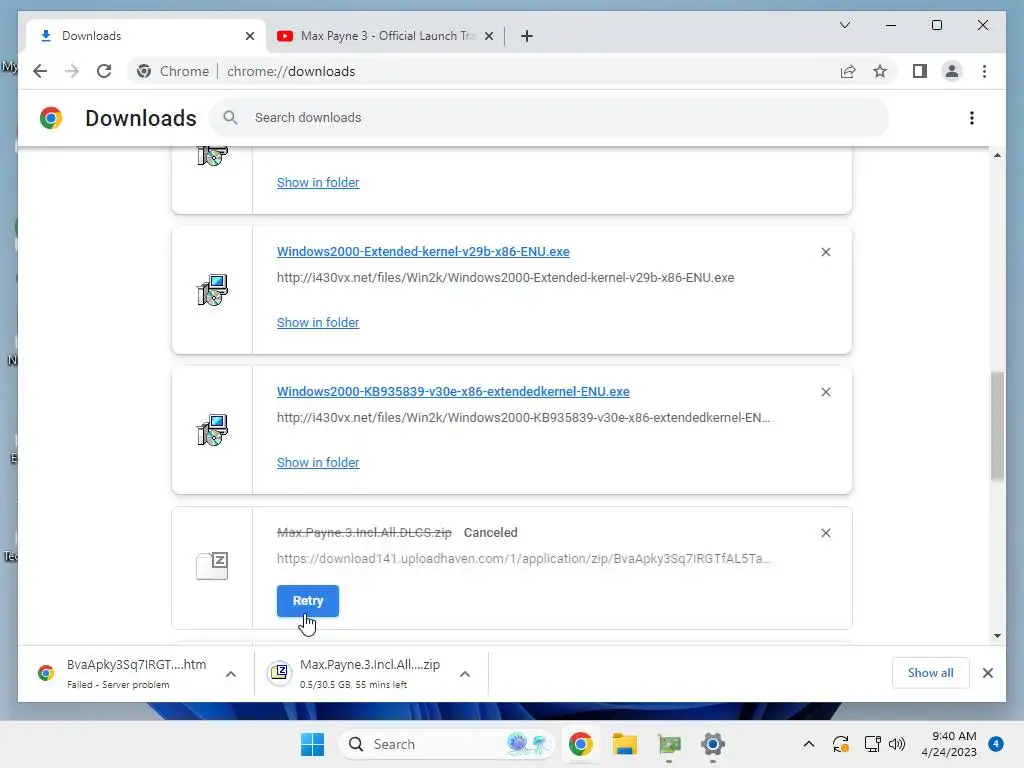The height and width of the screenshot is (768, 1024).
Task: Open the green hardware app on taskbar
Action: point(669,744)
